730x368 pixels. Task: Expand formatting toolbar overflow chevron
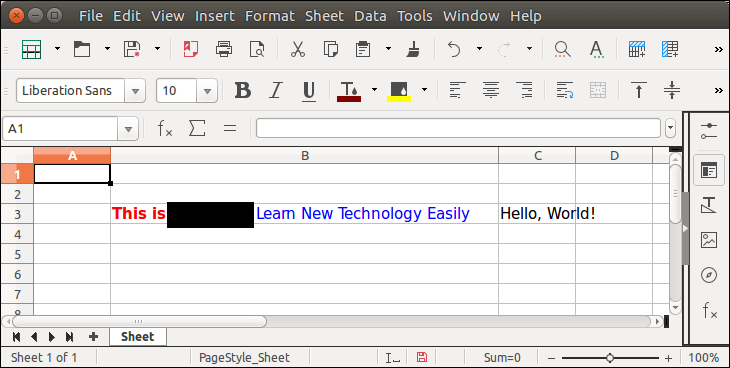[718, 90]
